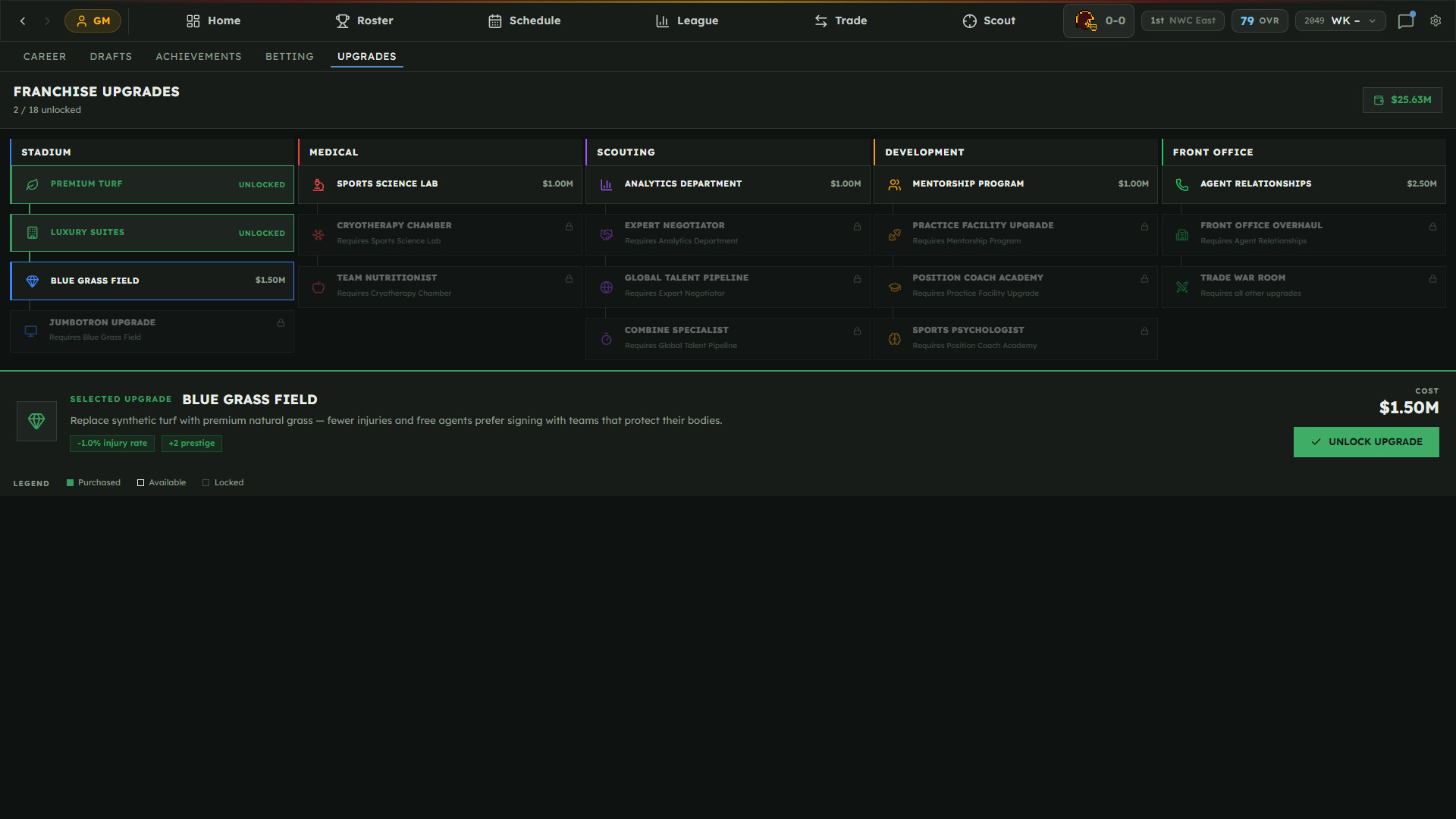Click the Team Nutritionist apple icon

(x=318, y=287)
